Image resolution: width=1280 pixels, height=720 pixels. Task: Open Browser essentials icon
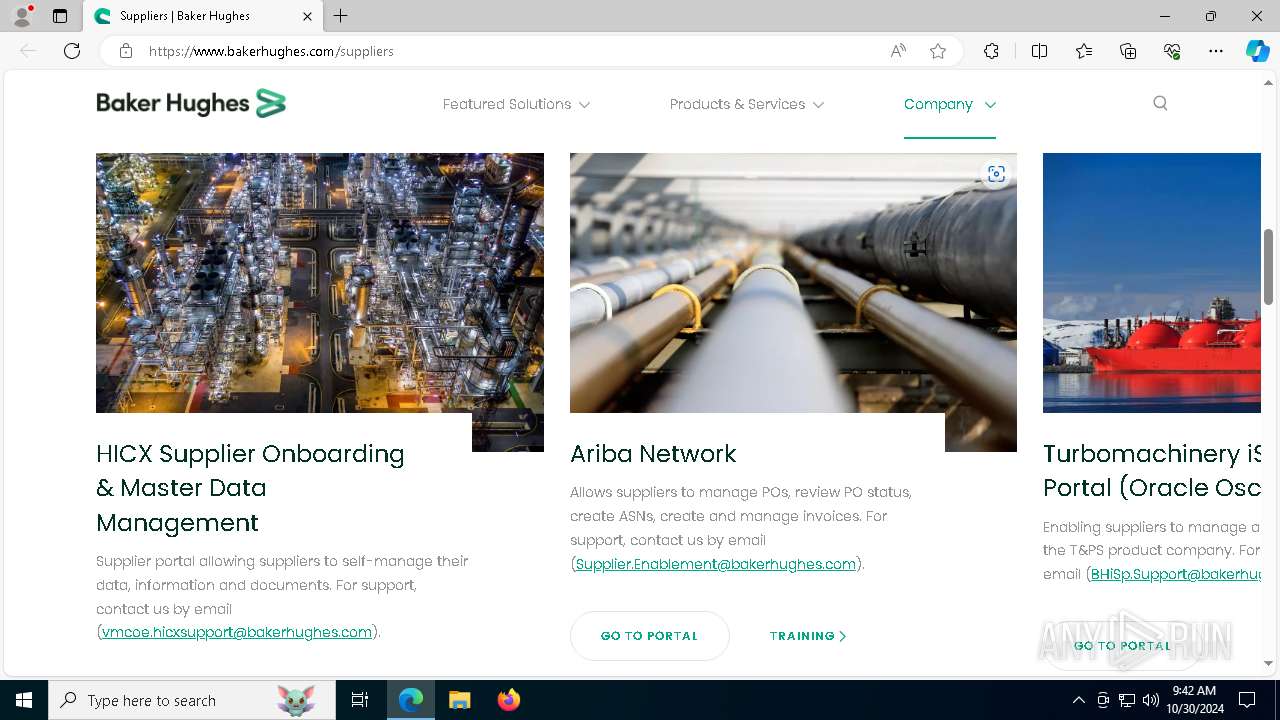[x=1172, y=51]
